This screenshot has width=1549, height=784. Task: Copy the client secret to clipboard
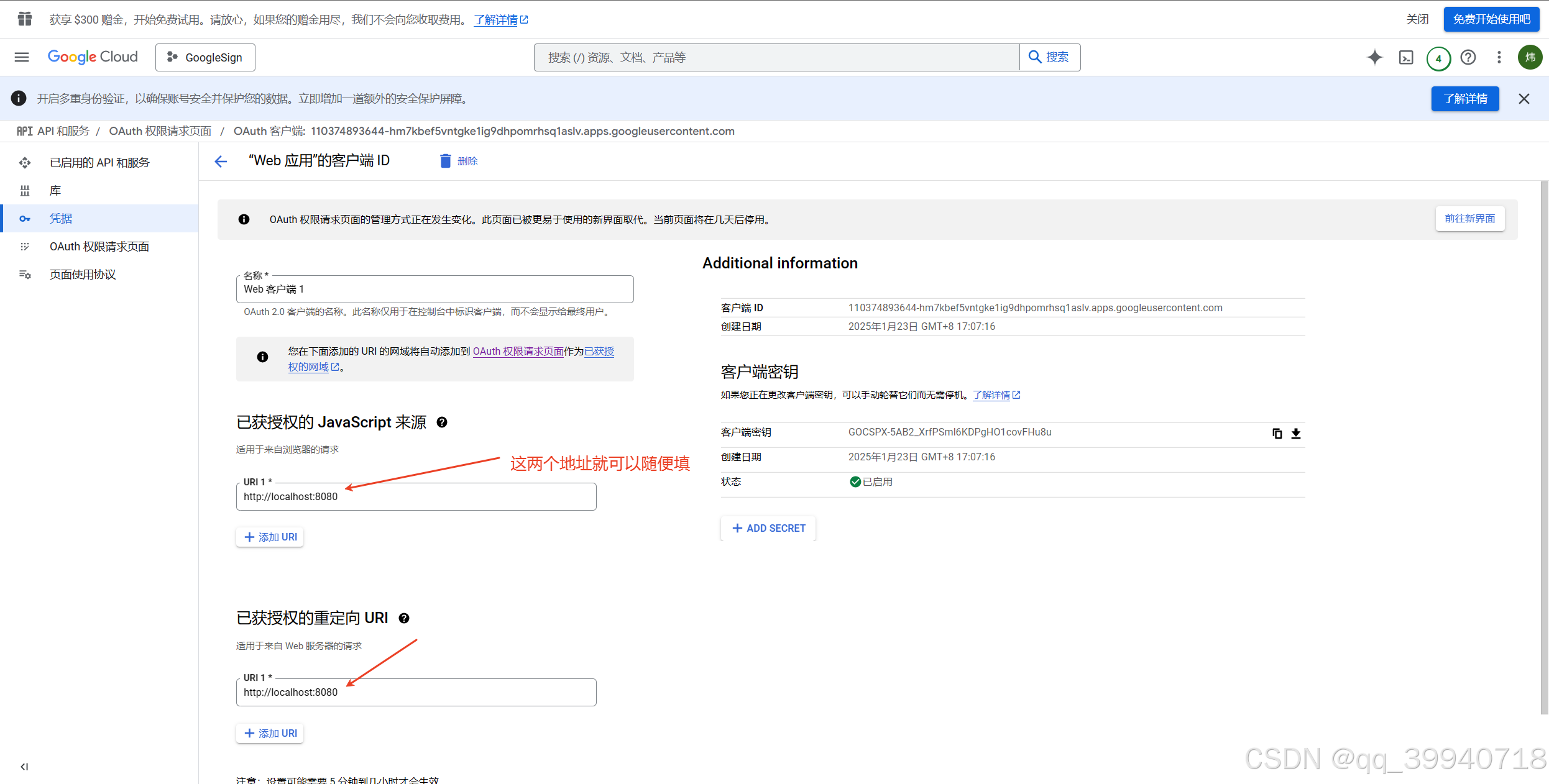click(1277, 433)
